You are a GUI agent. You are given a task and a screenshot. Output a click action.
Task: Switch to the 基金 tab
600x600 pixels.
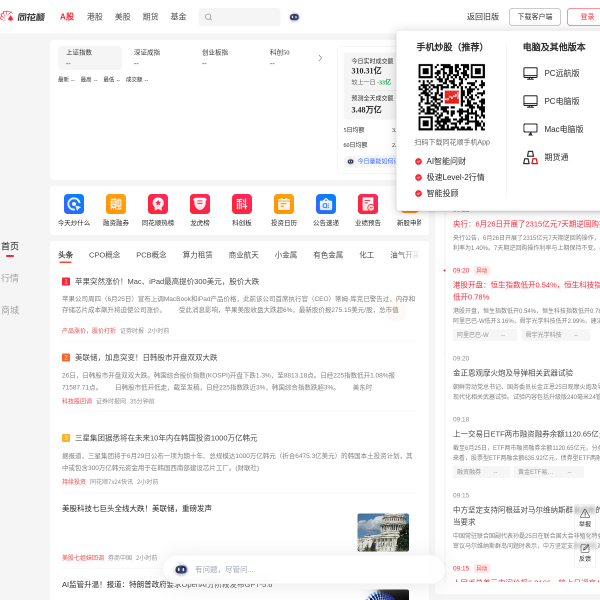click(178, 16)
